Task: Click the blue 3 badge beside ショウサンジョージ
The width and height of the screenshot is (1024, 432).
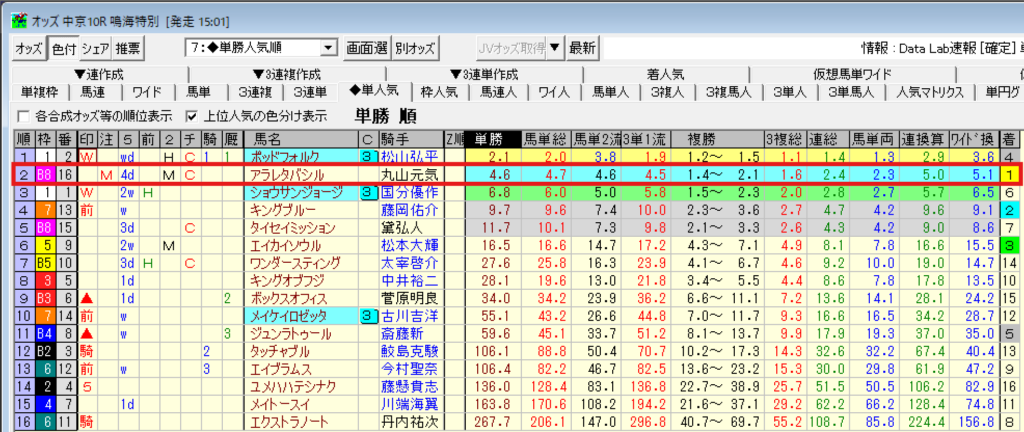Action: click(x=367, y=192)
